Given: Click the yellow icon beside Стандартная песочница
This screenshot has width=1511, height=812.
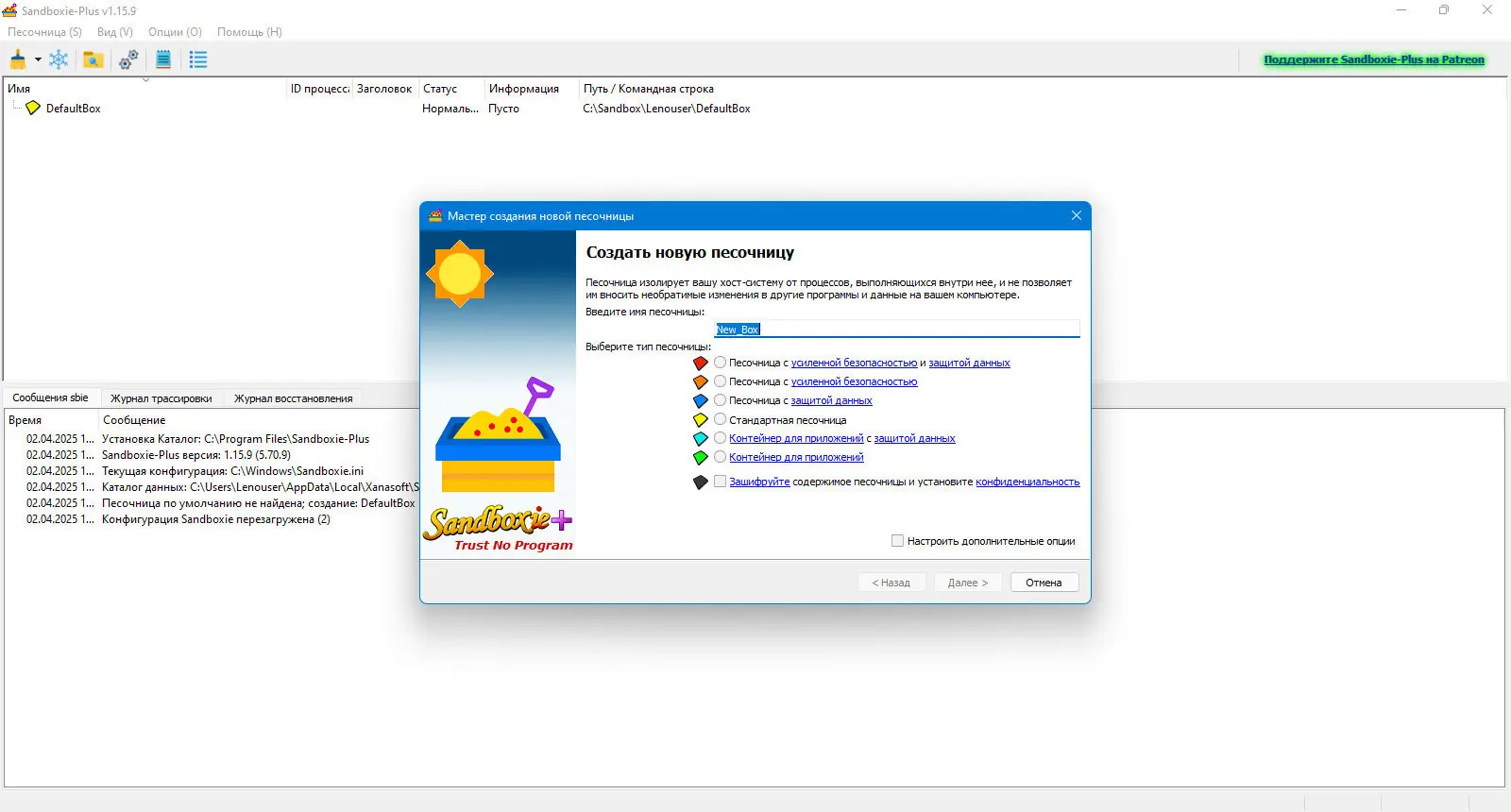Looking at the screenshot, I should pyautogui.click(x=701, y=419).
